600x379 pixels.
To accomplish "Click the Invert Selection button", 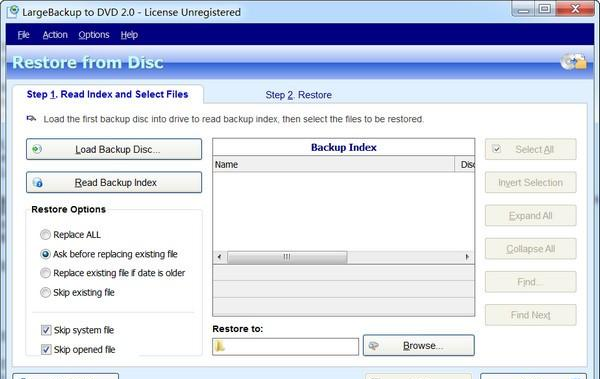I will point(530,183).
